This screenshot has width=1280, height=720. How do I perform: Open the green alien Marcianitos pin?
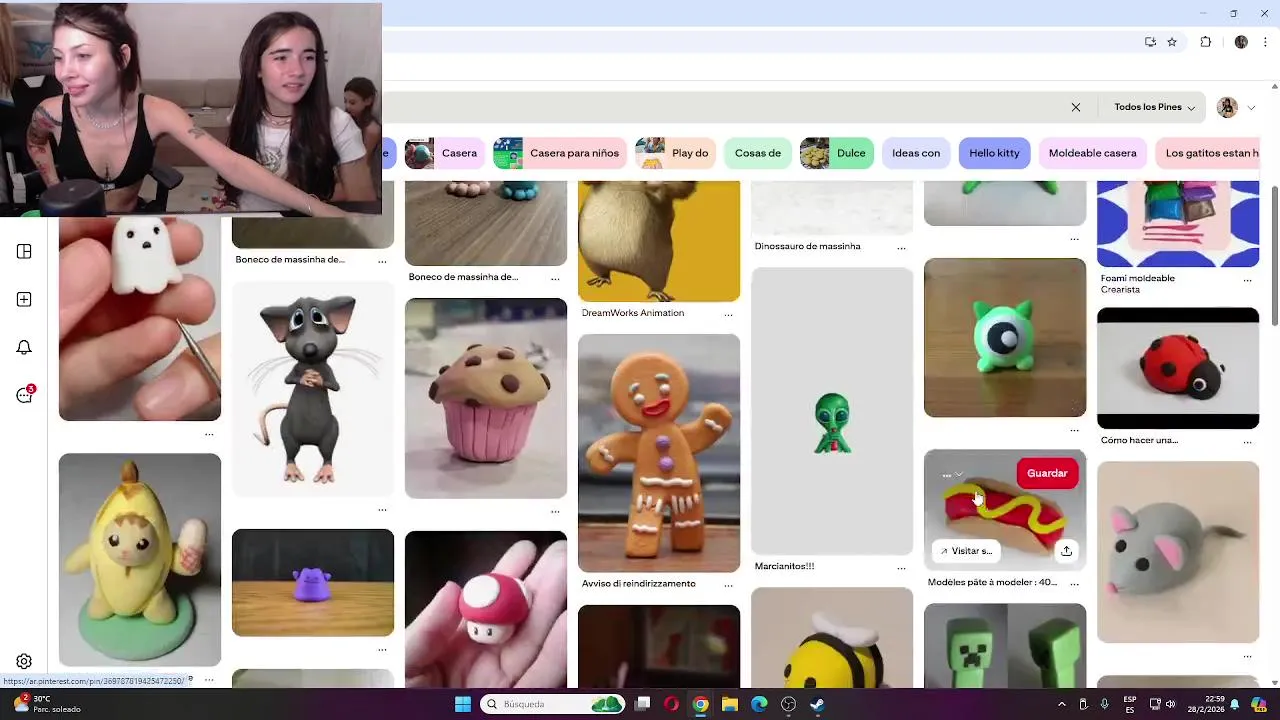832,411
